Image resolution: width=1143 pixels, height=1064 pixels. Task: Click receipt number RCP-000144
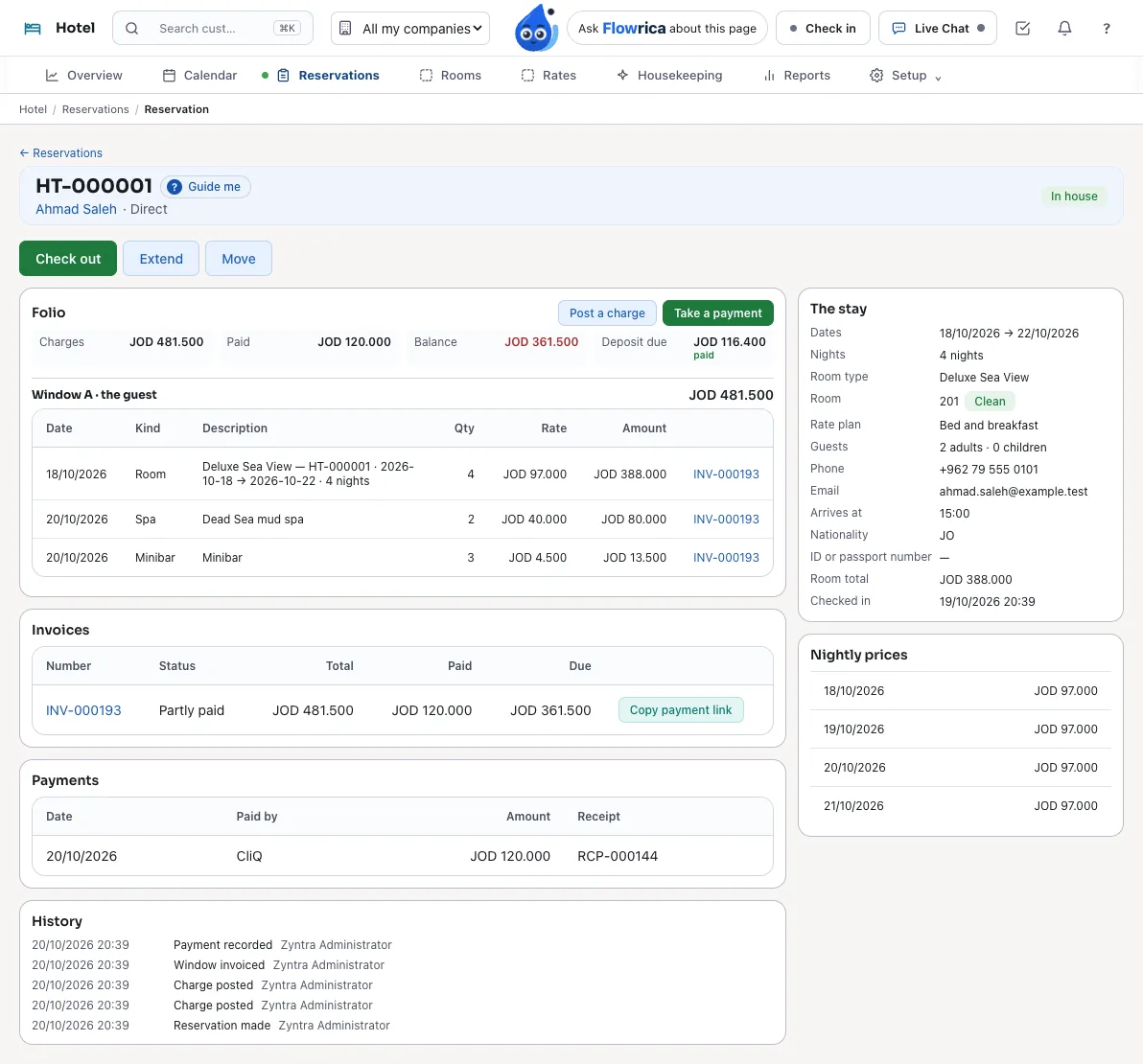pos(618,856)
